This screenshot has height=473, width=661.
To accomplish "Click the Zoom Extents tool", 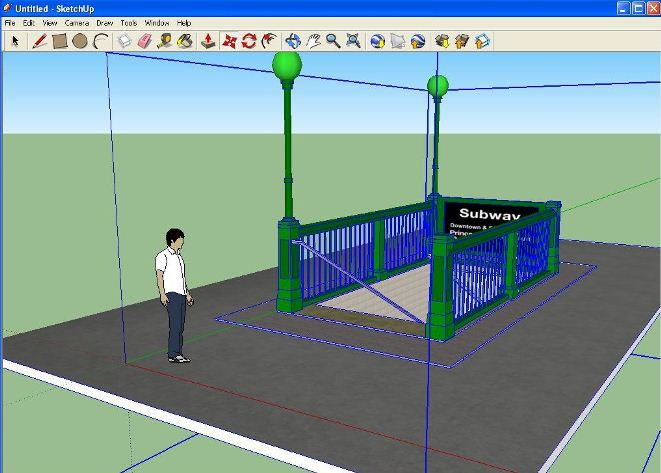I will click(x=353, y=41).
